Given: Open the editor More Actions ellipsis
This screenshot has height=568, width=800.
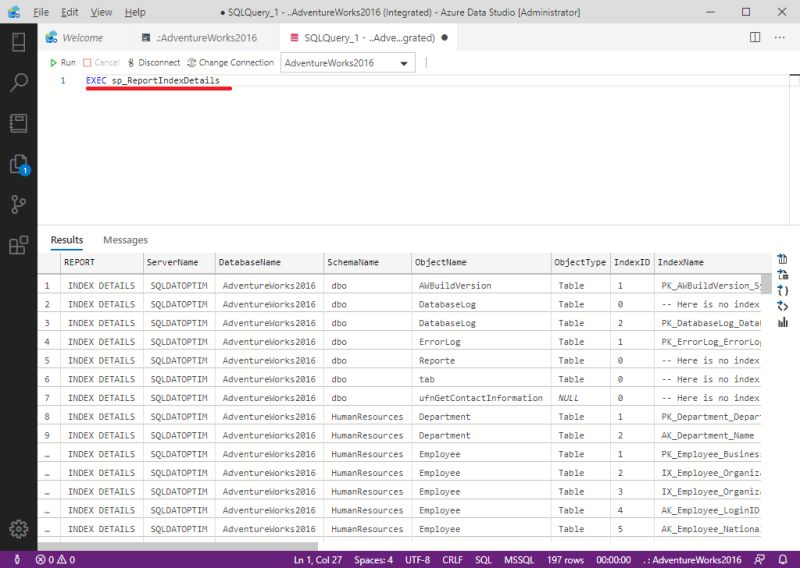Looking at the screenshot, I should (780, 37).
